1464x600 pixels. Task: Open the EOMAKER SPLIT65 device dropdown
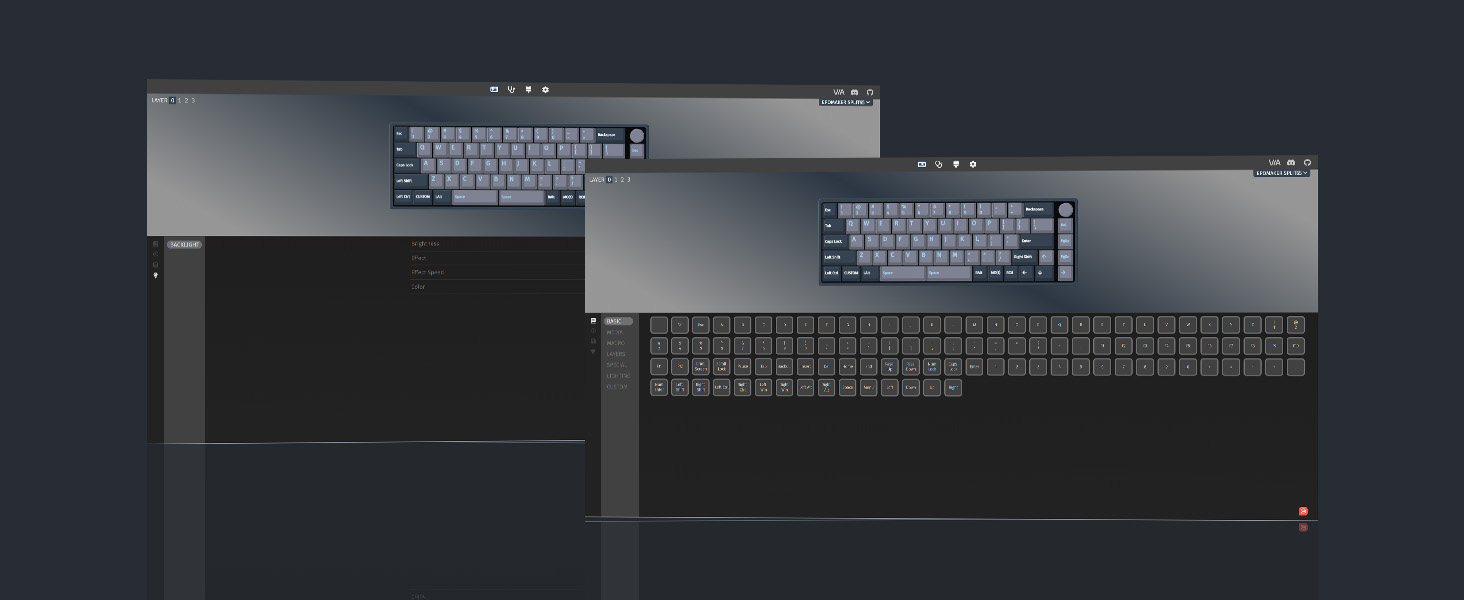pyautogui.click(x=1284, y=172)
